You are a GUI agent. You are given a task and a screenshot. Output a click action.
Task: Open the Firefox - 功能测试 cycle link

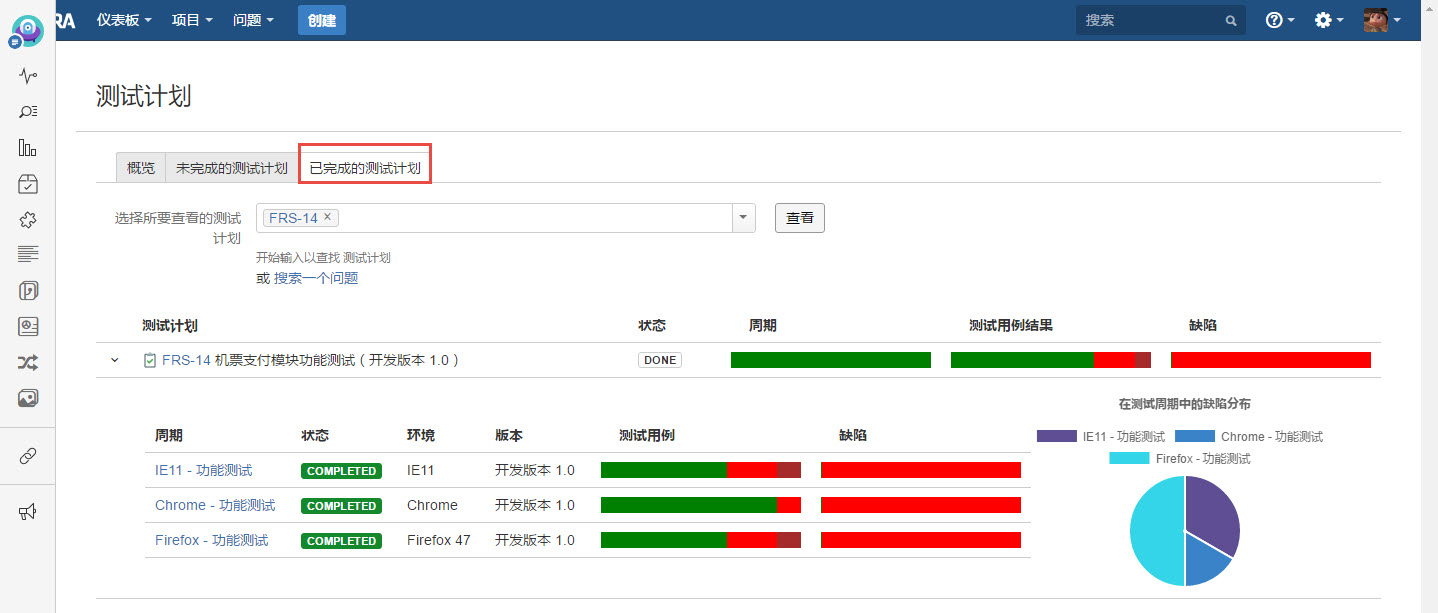coord(211,540)
